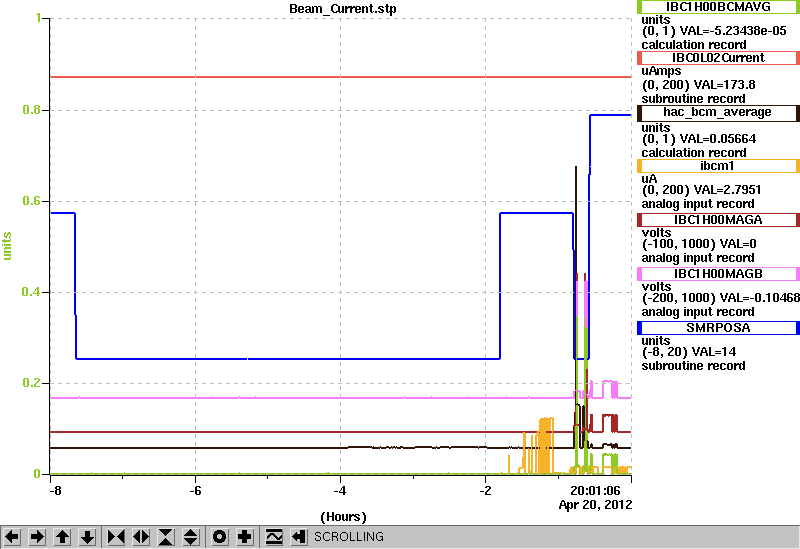The height and width of the screenshot is (549, 800).
Task: Click the 0.8 y-axis tick label
Action: 31,110
